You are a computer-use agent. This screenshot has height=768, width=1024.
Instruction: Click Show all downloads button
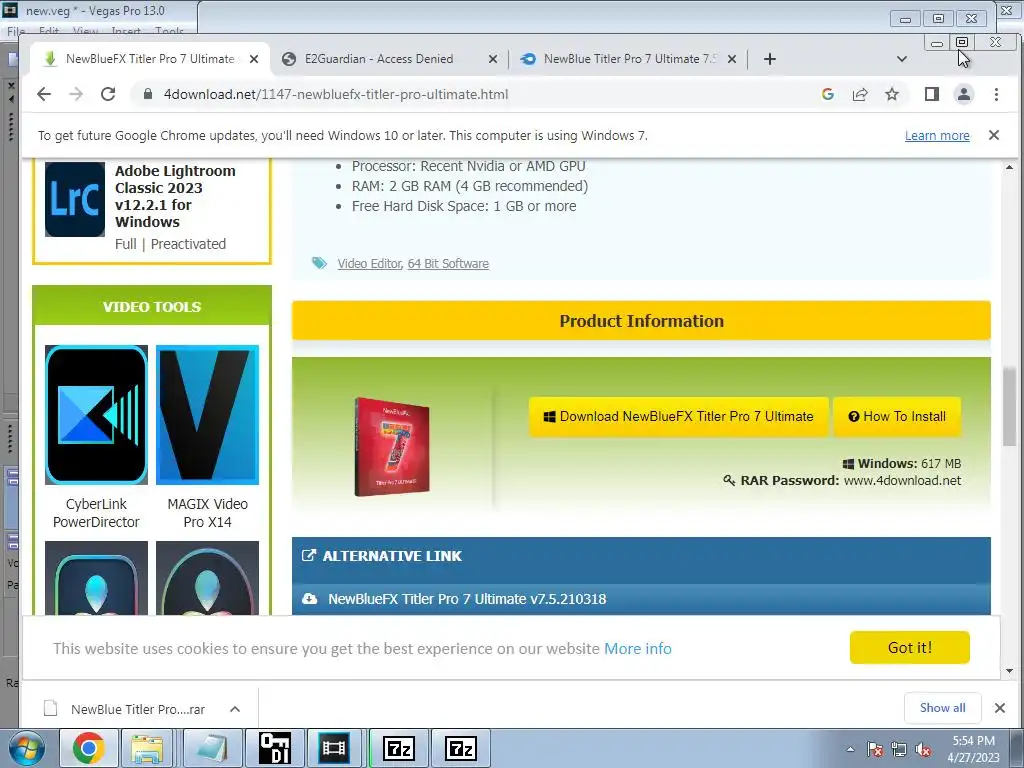(x=942, y=708)
